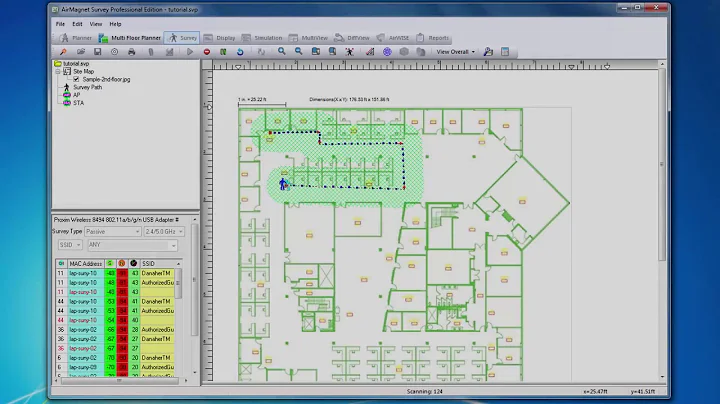This screenshot has width=720, height=404.
Task: Select the AP tree item
Action: [77, 95]
